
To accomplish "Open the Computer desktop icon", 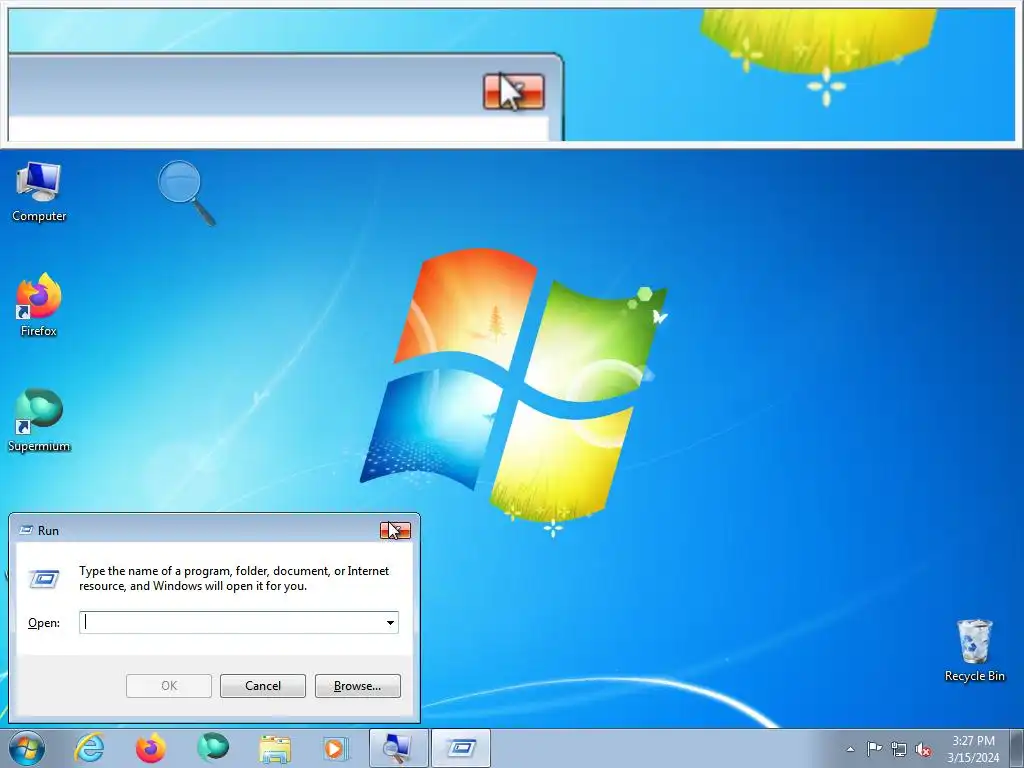I will (x=39, y=191).
